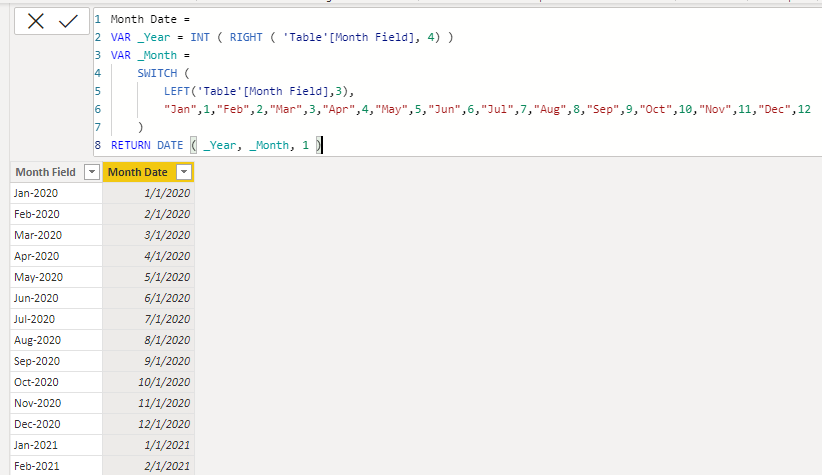
Task: Open the Month Field column filter dropdown
Action: tap(92, 172)
